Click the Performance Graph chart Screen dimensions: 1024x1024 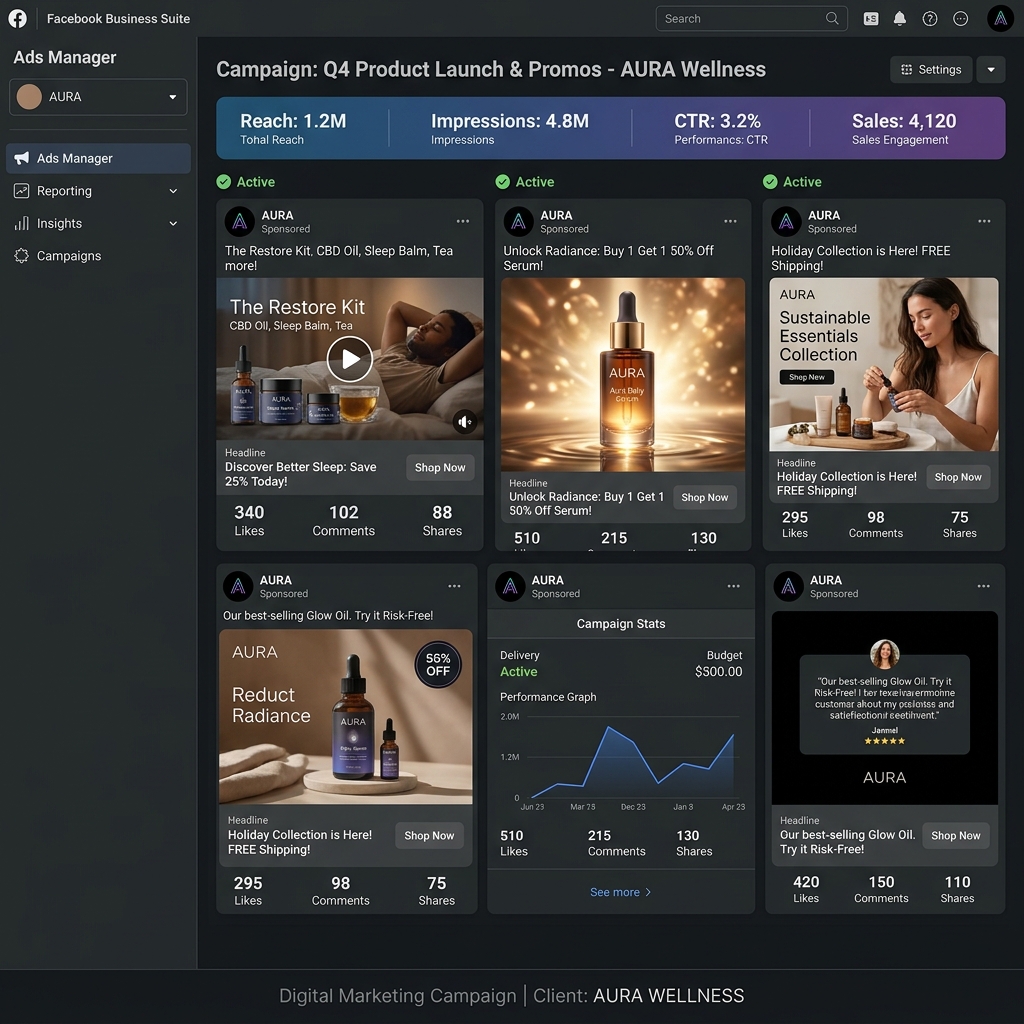click(x=622, y=761)
